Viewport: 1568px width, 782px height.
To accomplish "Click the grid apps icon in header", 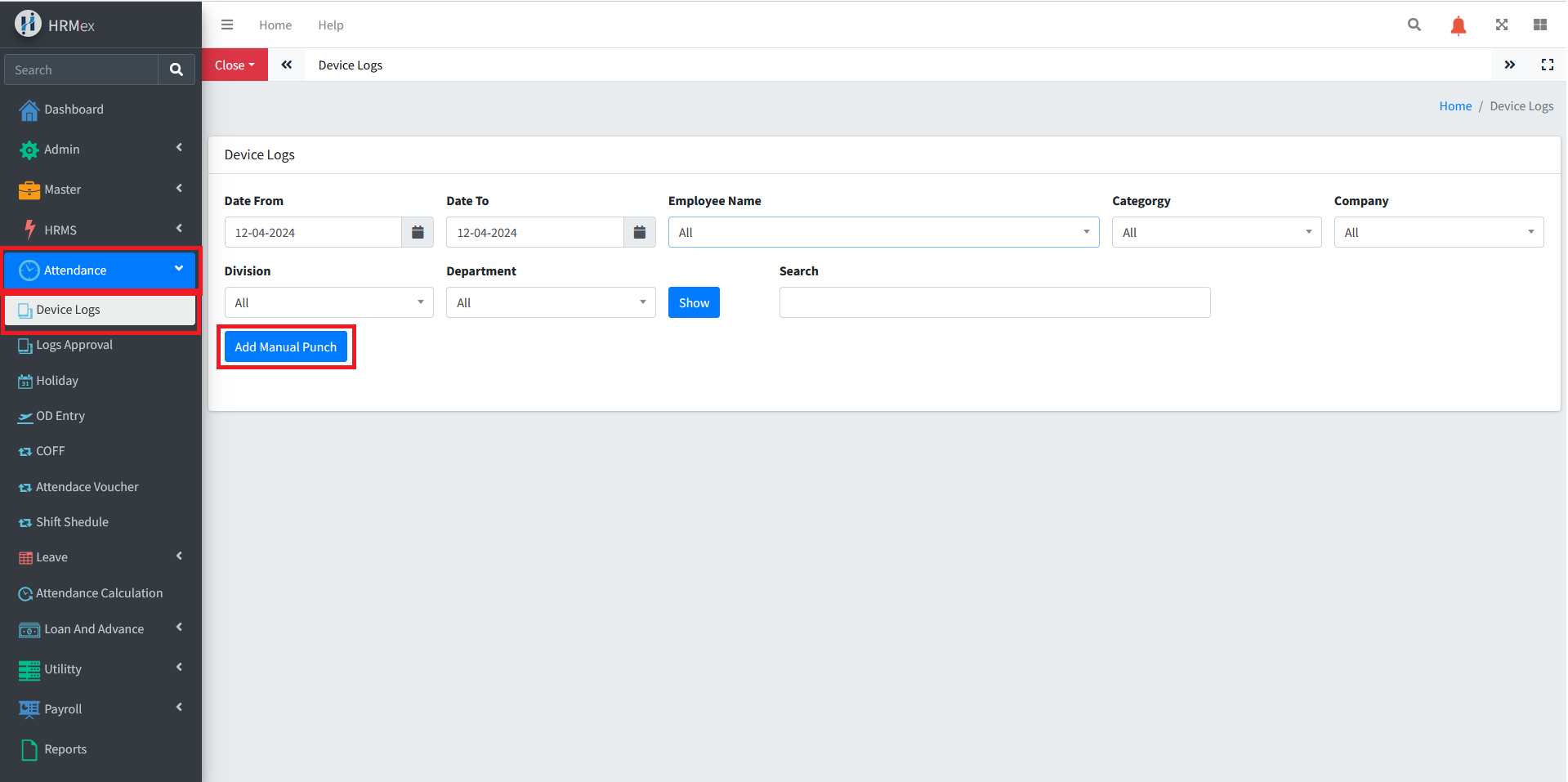I will coord(1539,25).
